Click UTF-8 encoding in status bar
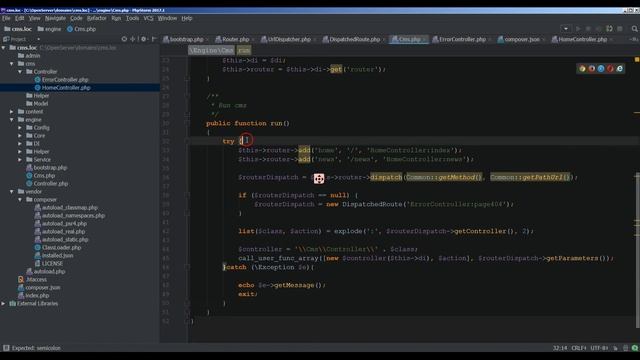640x360 pixels. pyautogui.click(x=599, y=348)
